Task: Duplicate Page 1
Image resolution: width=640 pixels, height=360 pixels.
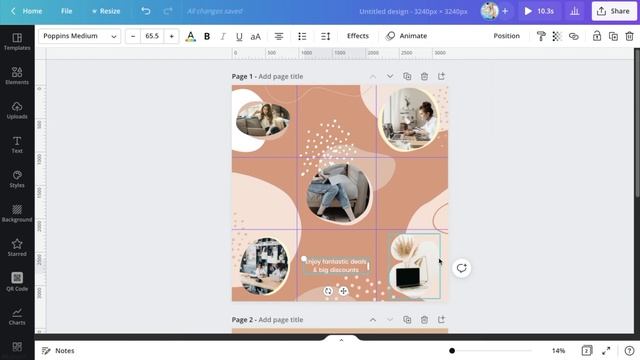Action: [407, 76]
